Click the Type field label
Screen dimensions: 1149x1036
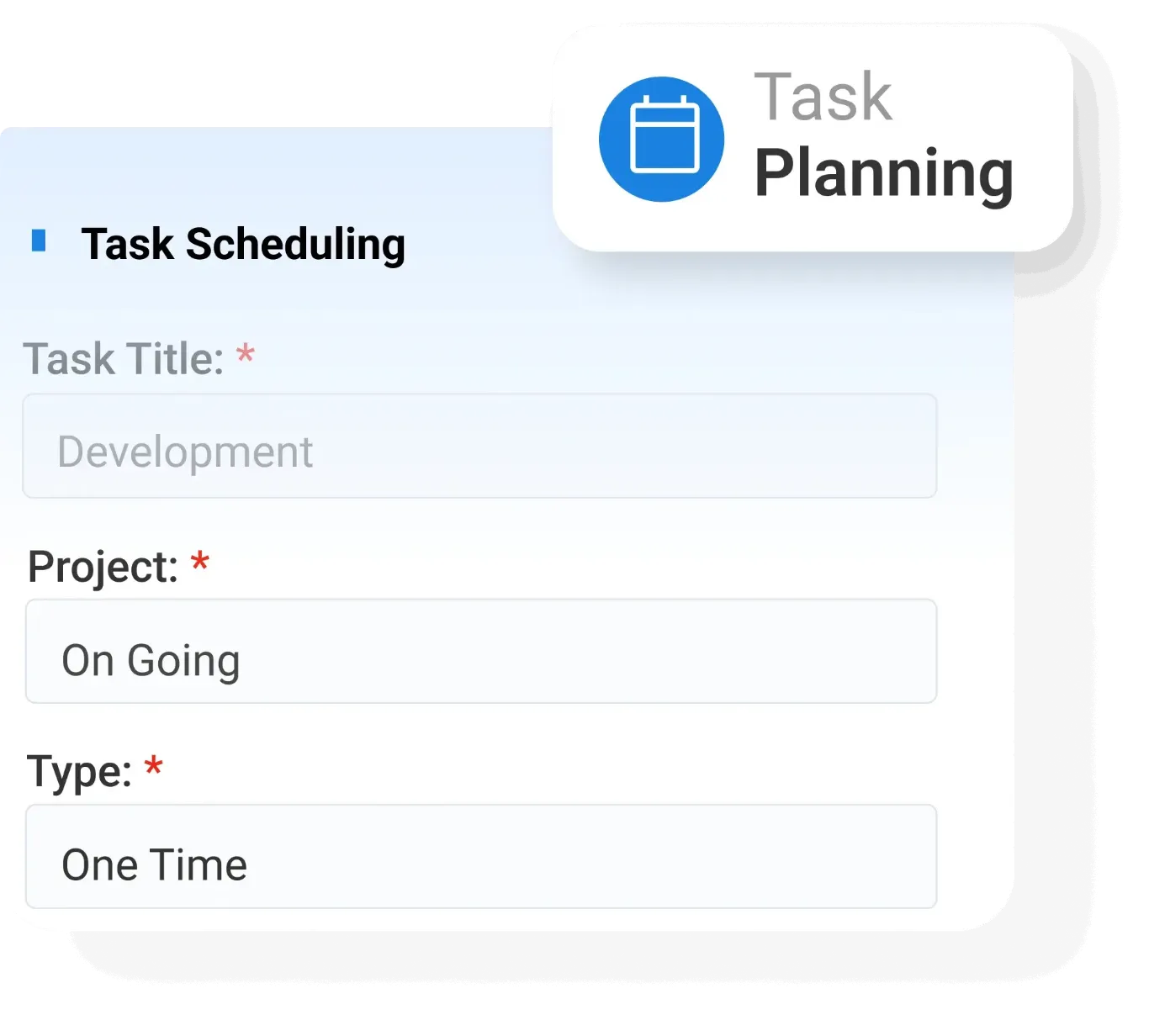point(79,772)
